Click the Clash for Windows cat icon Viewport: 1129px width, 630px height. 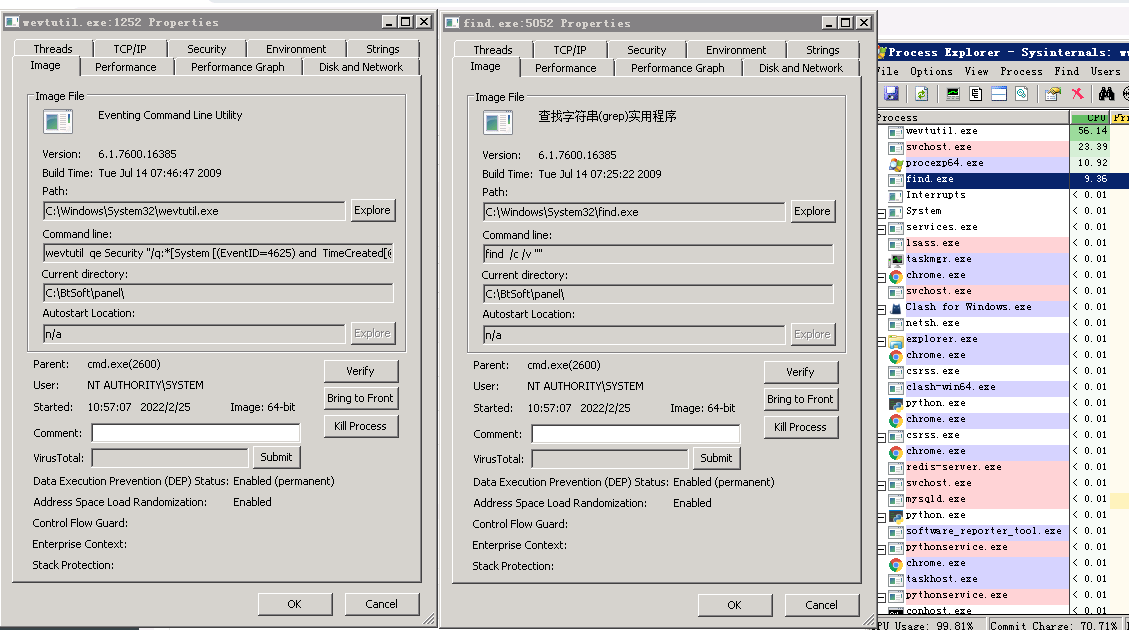(896, 307)
